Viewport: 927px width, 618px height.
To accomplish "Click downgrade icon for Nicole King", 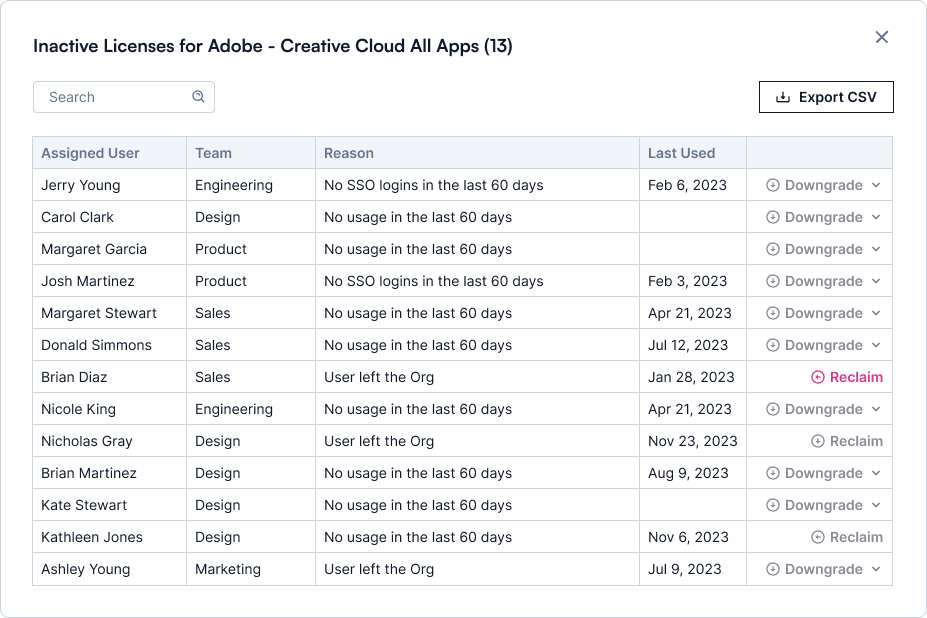I will 773,409.
